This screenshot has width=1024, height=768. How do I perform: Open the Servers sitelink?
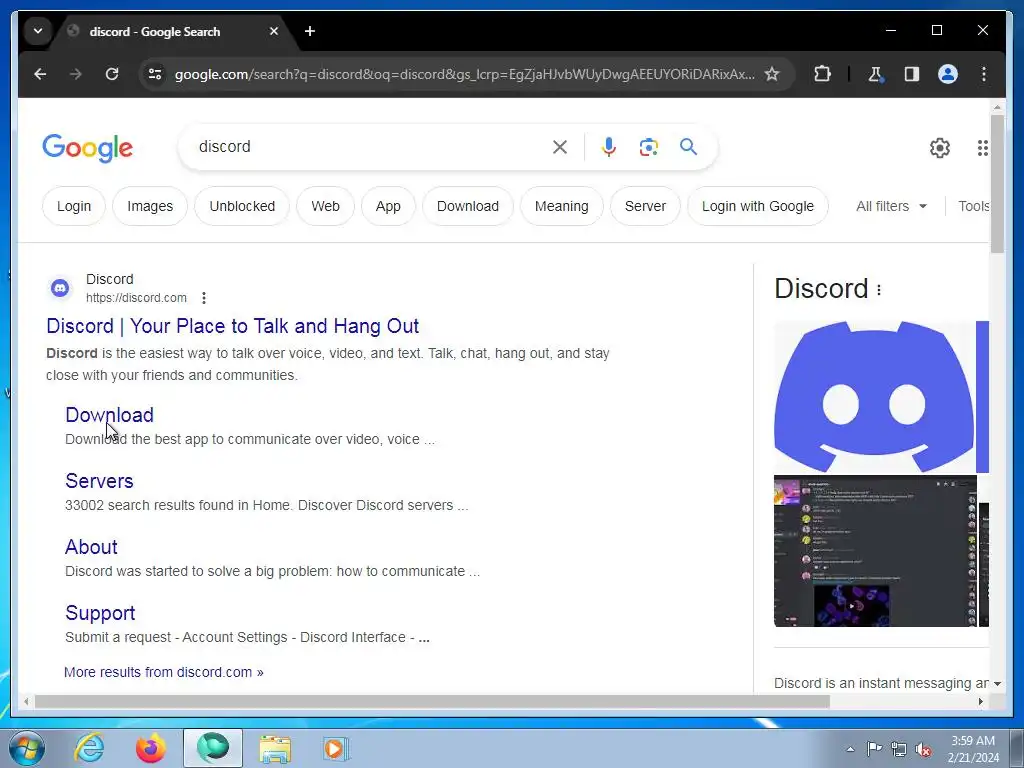tap(99, 481)
